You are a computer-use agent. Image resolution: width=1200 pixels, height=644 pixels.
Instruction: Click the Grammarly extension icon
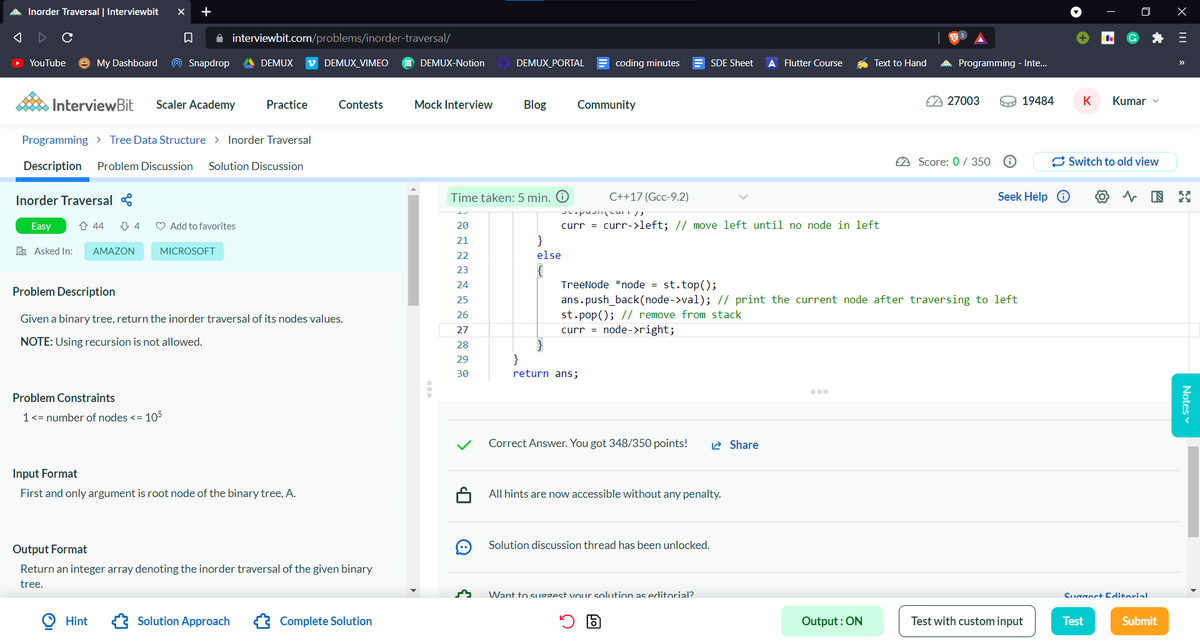point(1132,38)
